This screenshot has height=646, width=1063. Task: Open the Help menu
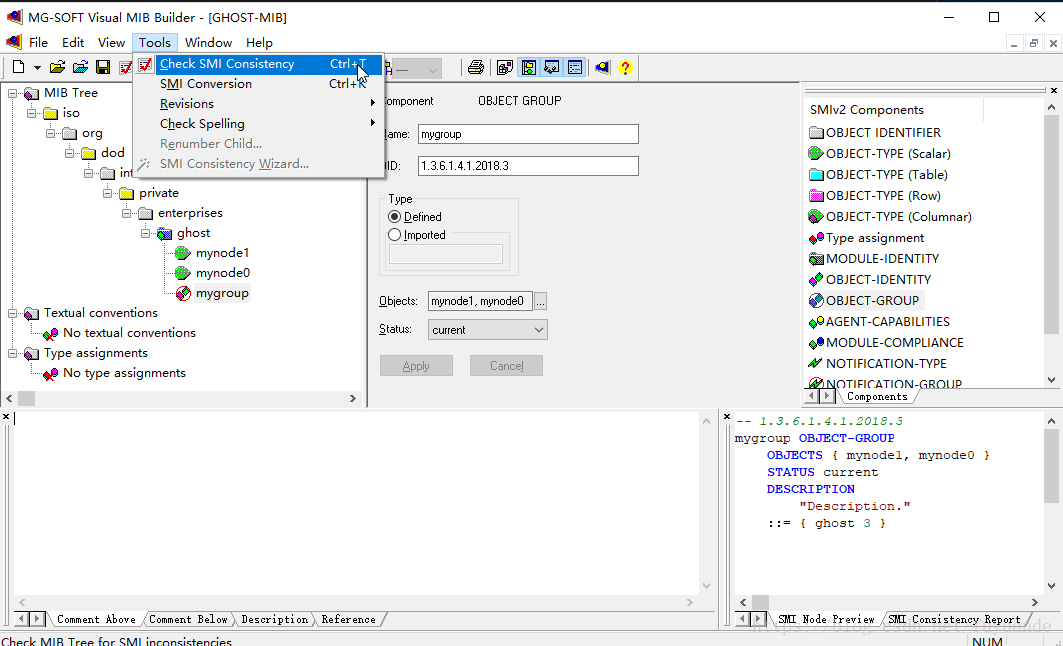tap(259, 42)
